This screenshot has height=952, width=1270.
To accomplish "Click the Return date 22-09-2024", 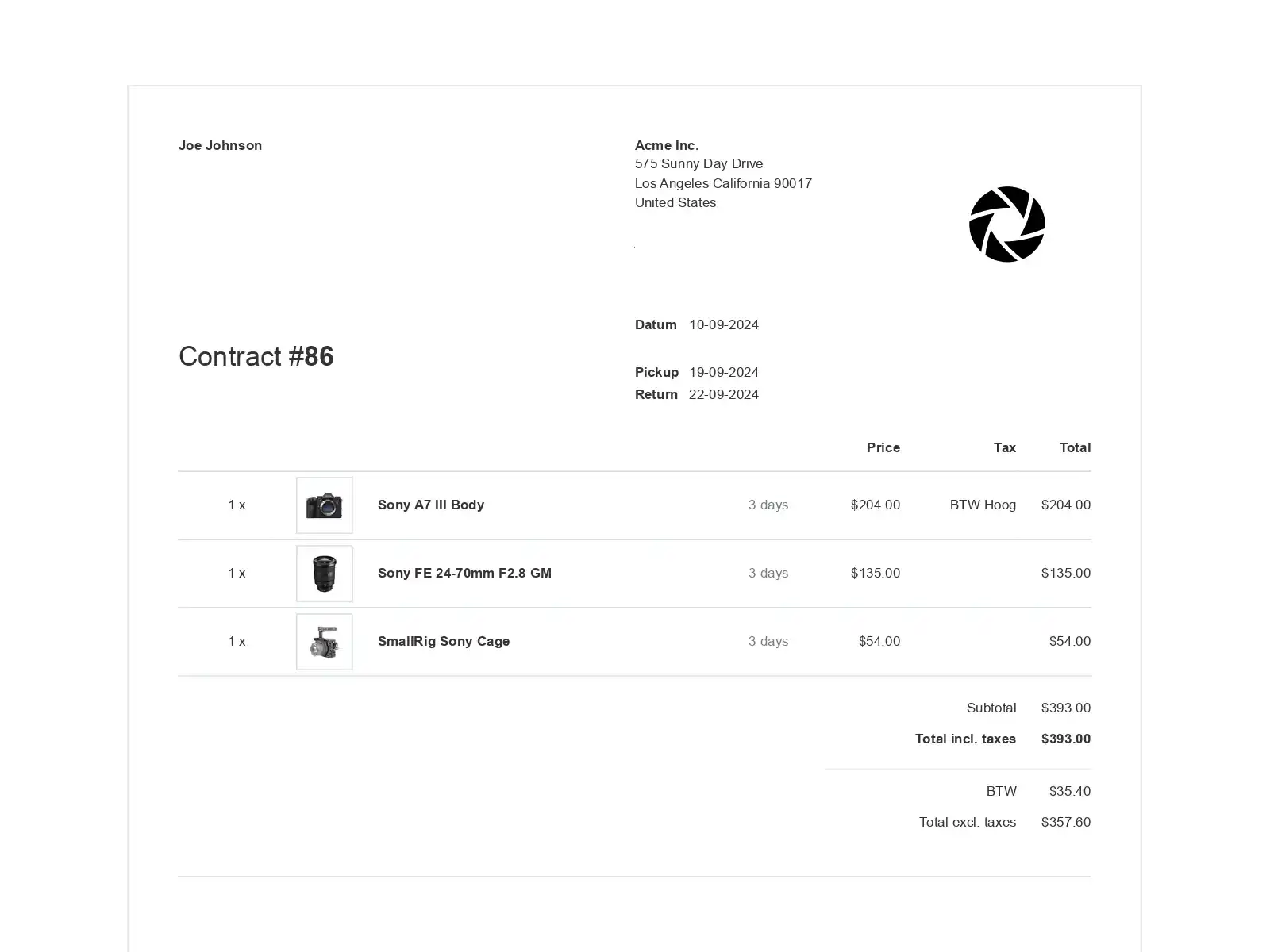I will click(x=723, y=394).
